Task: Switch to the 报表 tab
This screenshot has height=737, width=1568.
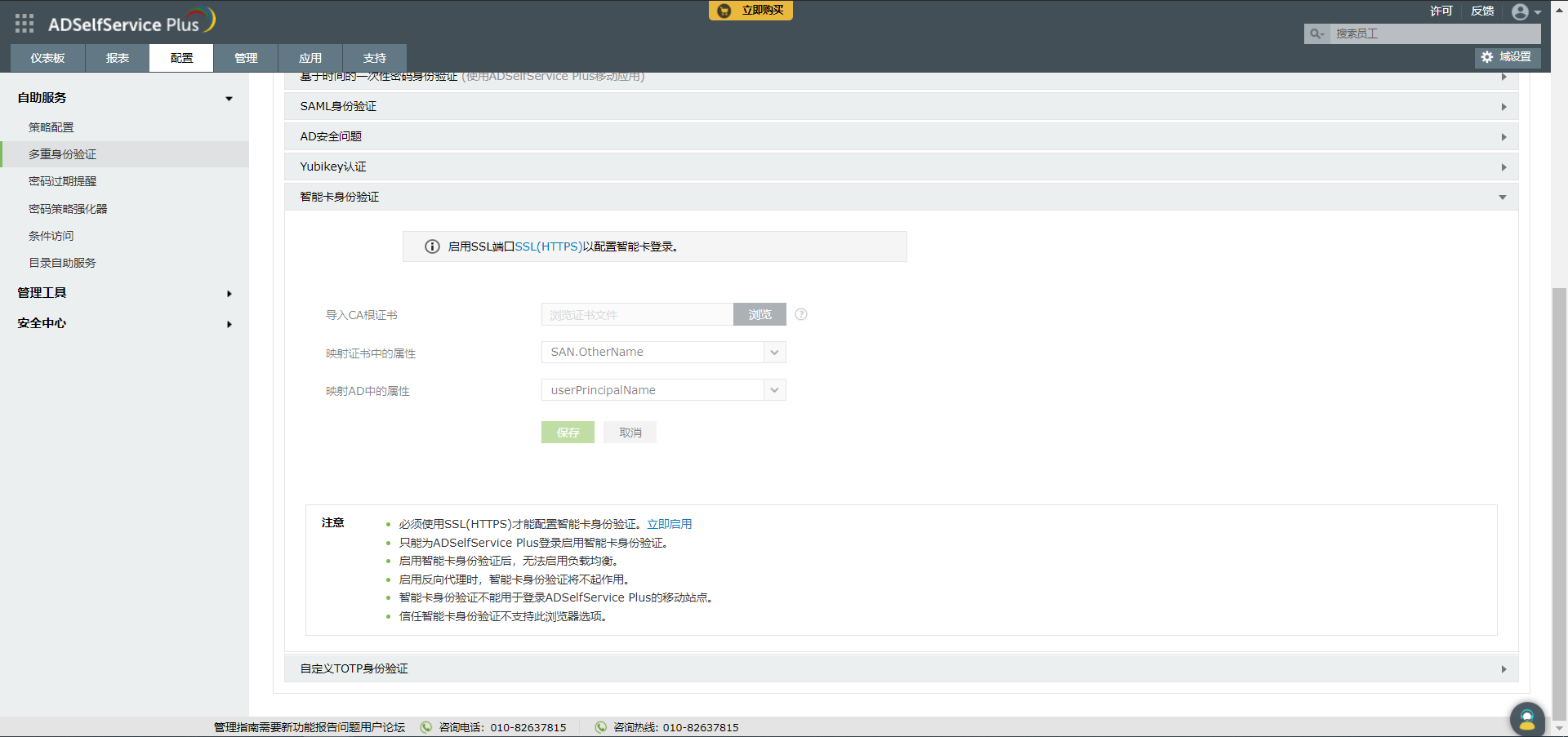Action: click(x=117, y=57)
